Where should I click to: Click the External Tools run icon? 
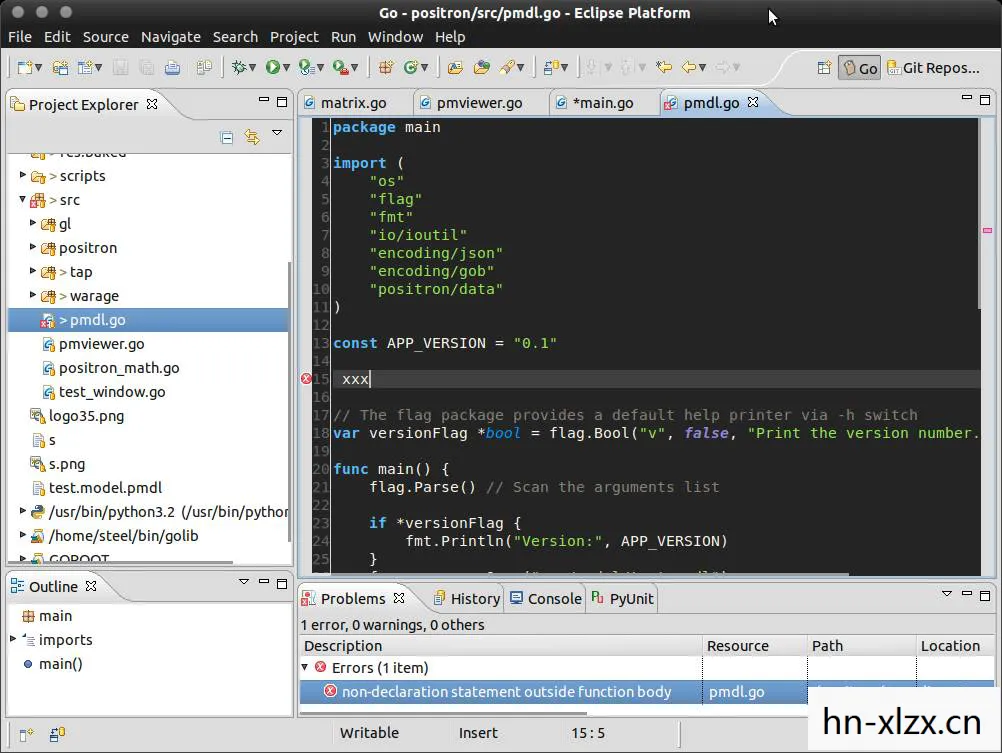click(341, 67)
